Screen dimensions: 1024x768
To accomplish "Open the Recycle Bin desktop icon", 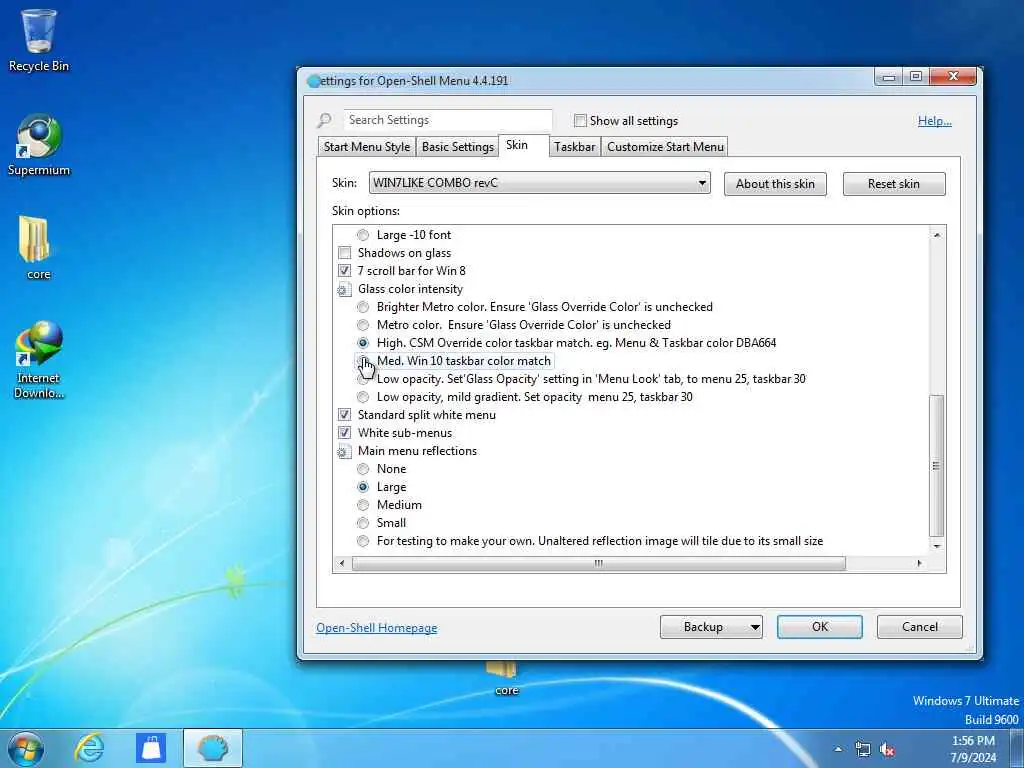I will 39,40.
